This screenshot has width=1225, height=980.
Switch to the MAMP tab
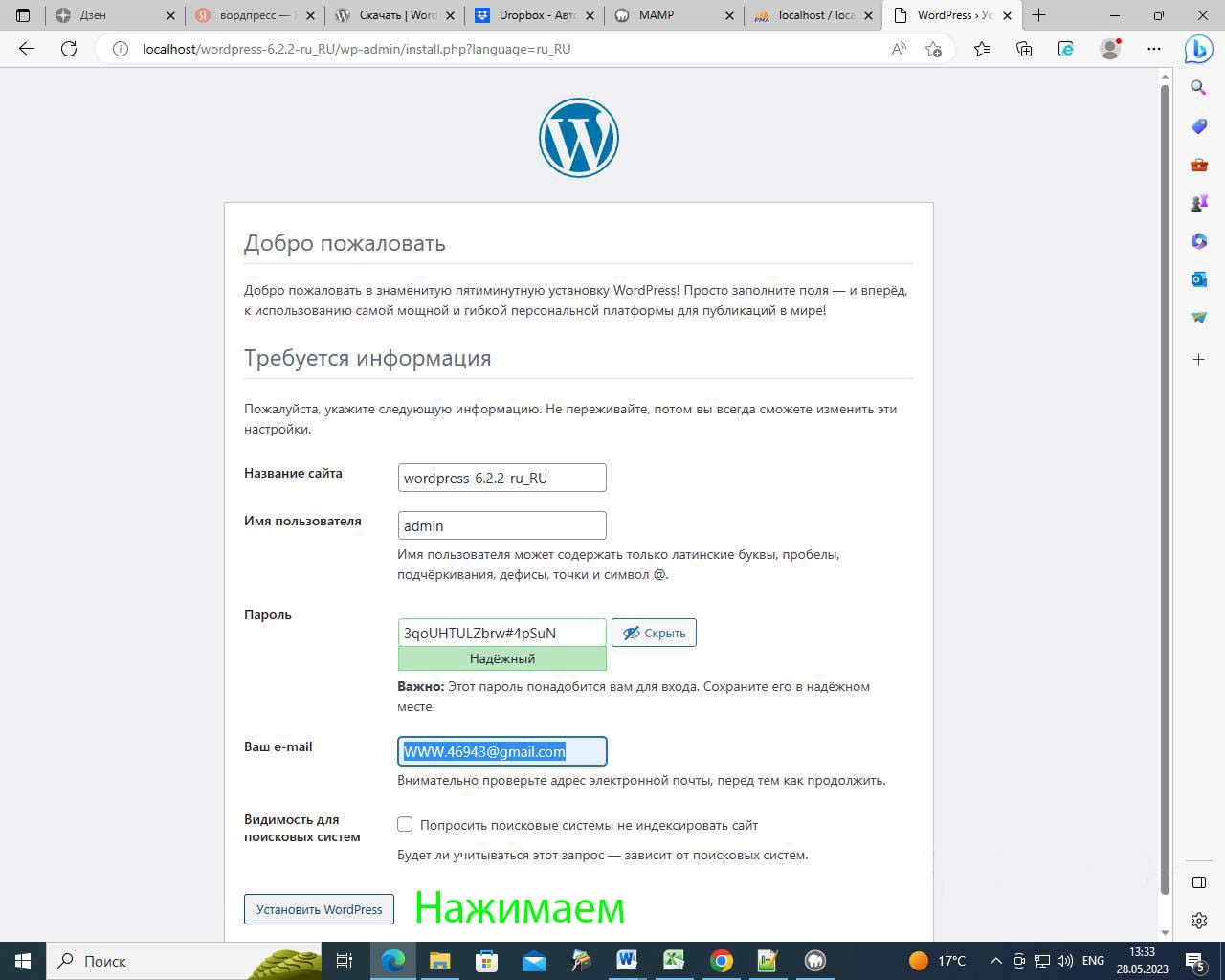tap(670, 15)
